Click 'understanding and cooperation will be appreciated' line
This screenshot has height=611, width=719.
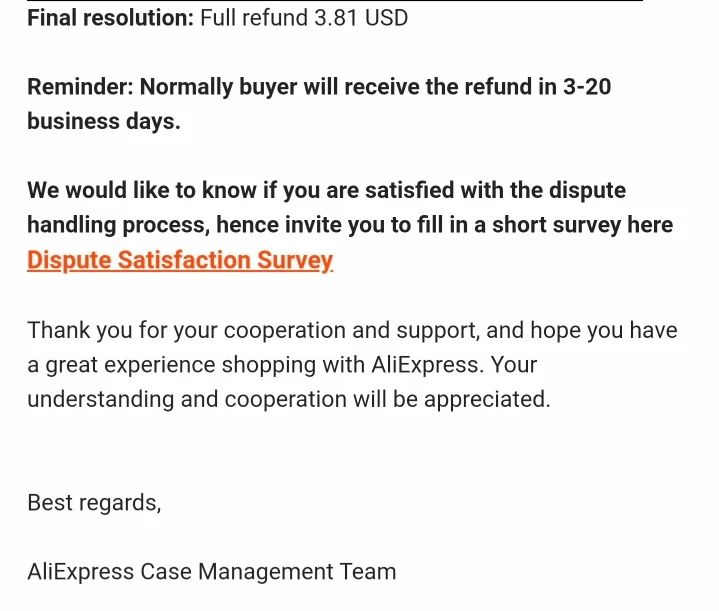[x=288, y=399]
